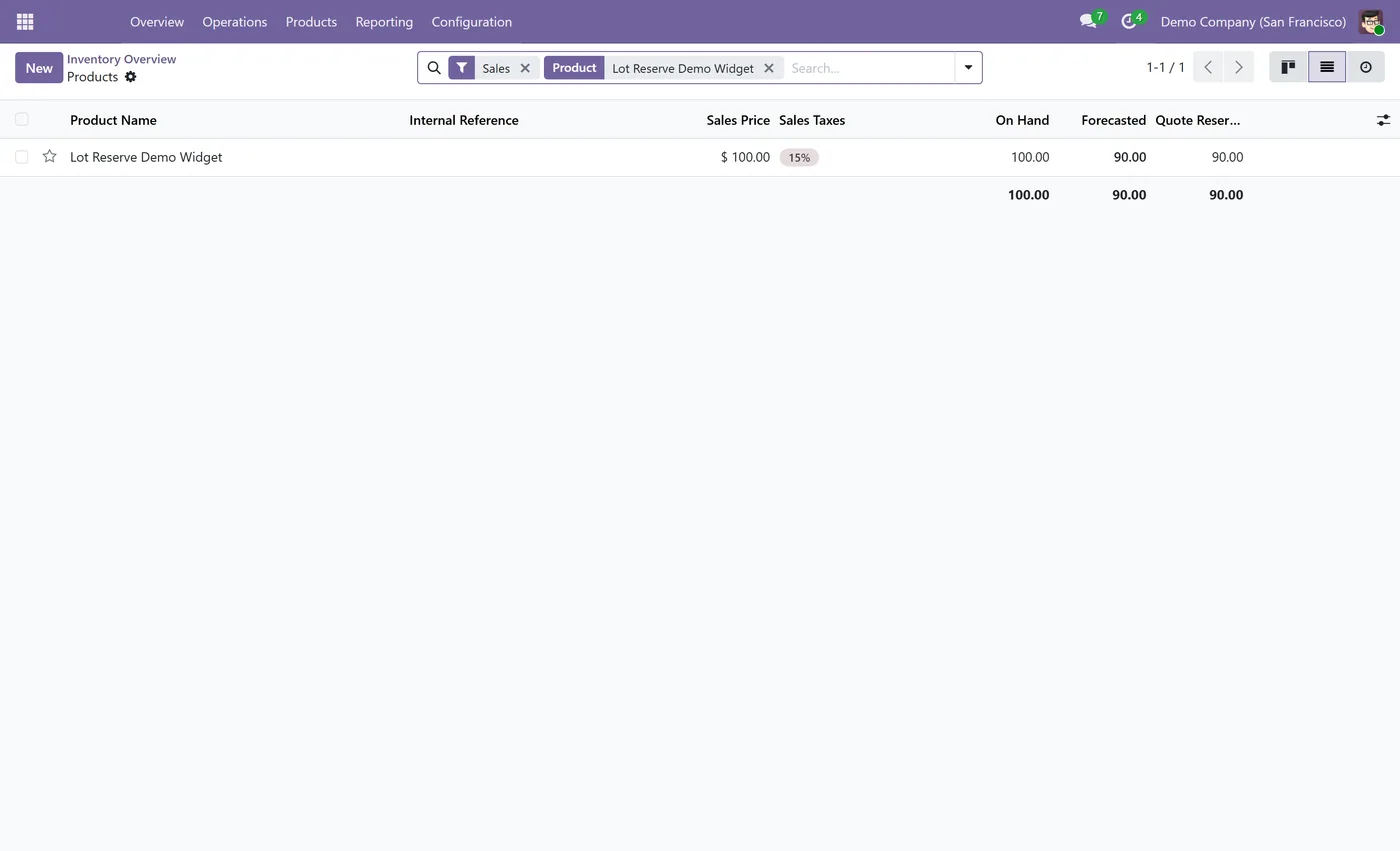The image size is (1400, 851).
Task: Switch to List view
Action: coord(1327,67)
